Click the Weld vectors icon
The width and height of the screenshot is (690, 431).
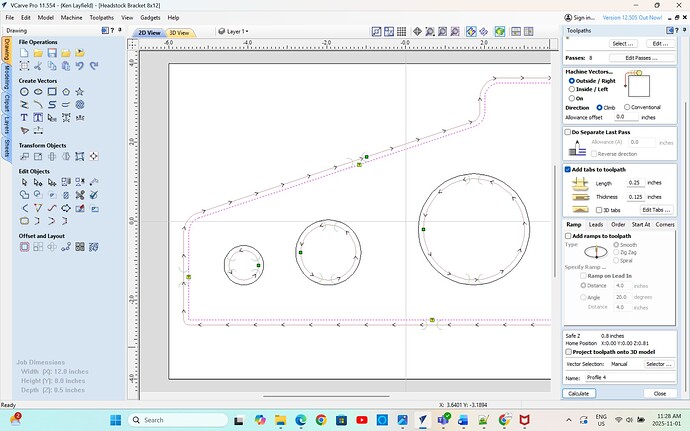click(x=24, y=195)
